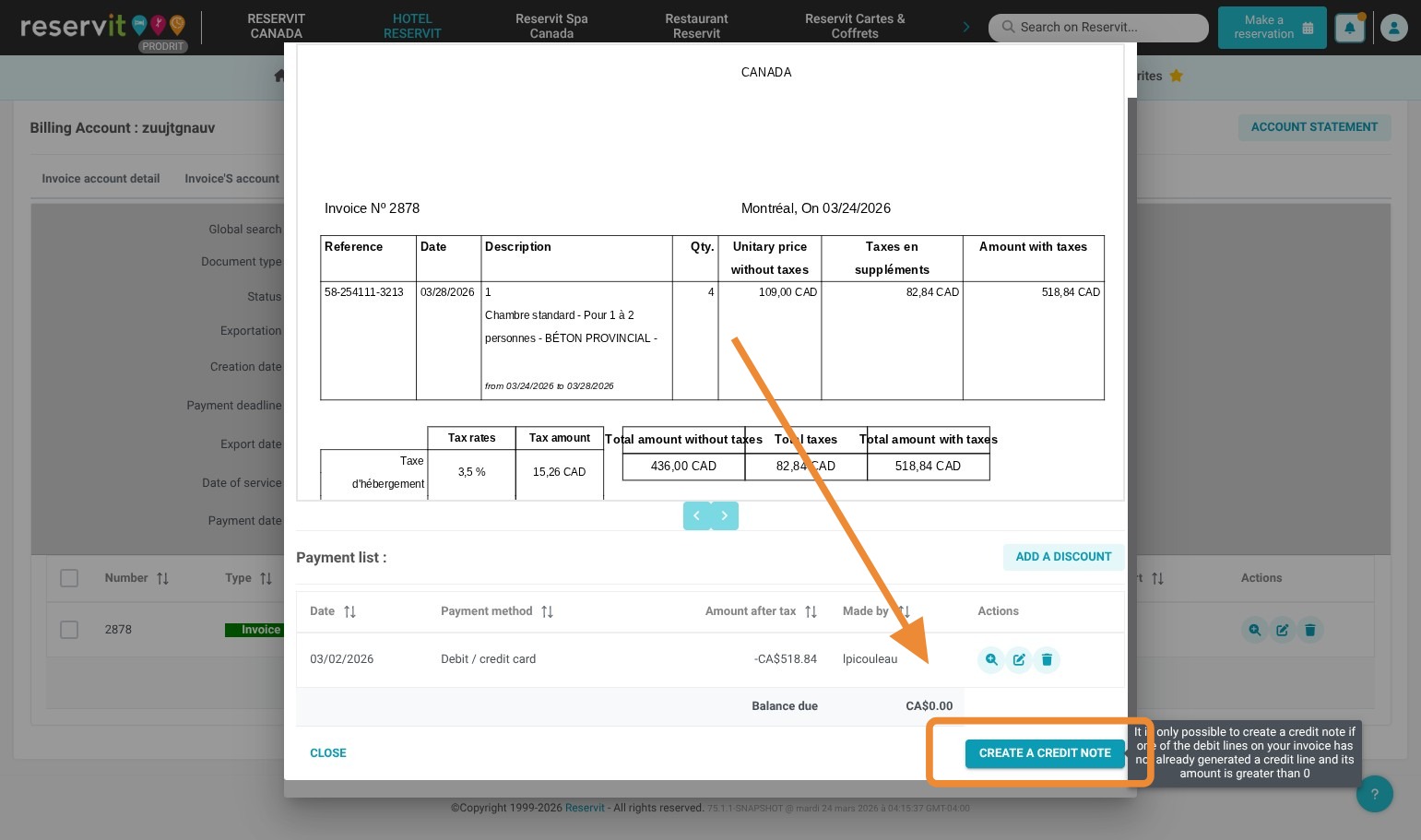Screen dimensions: 1421x840
Task: Expand more establishments with chevron arrow
Action: (x=965, y=27)
